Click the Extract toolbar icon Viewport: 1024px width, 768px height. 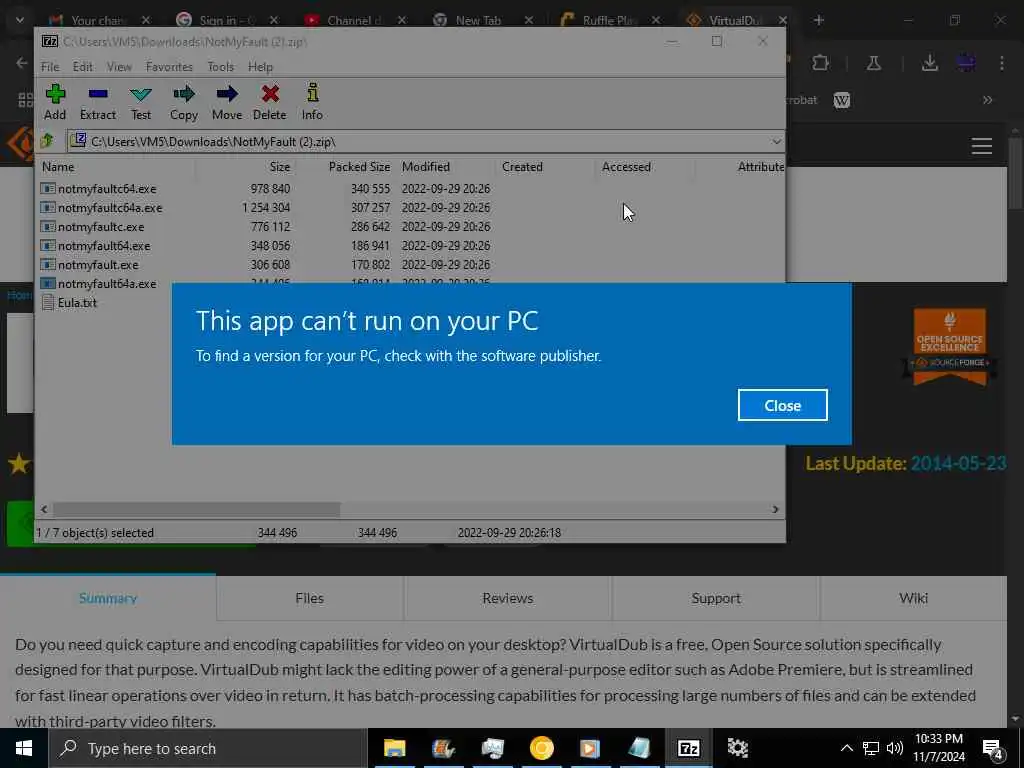(98, 102)
